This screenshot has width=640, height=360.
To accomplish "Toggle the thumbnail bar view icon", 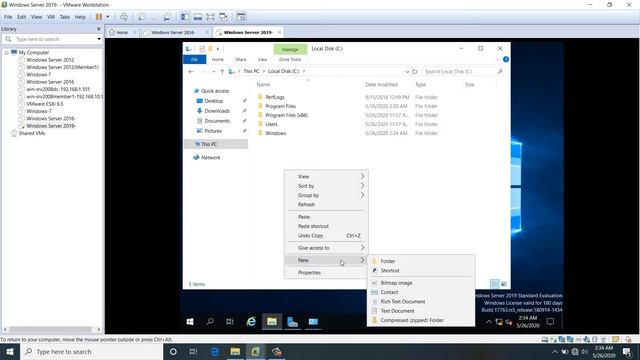I will coord(198,17).
